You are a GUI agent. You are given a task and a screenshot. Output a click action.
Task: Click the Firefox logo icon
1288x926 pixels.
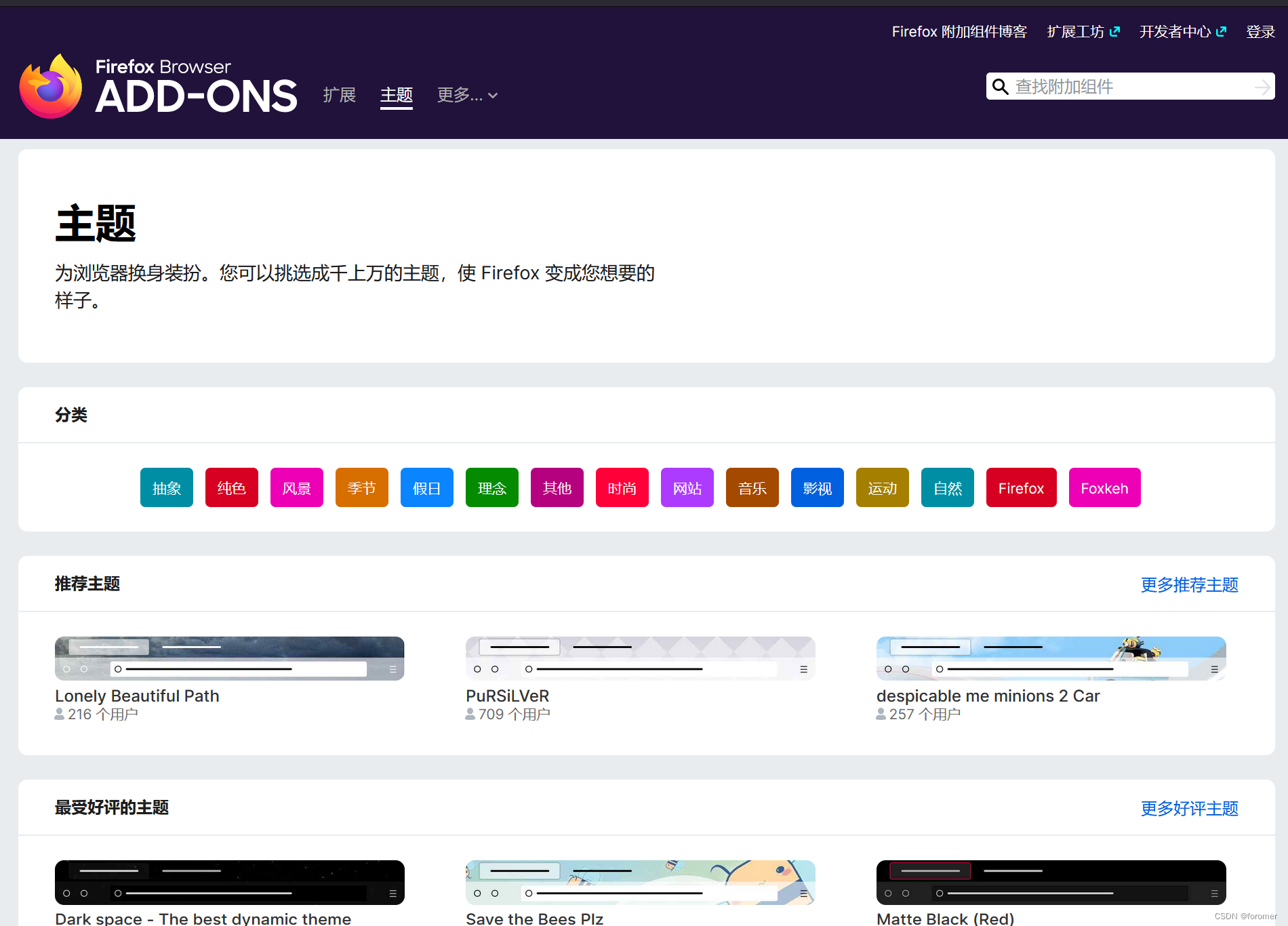point(51,86)
